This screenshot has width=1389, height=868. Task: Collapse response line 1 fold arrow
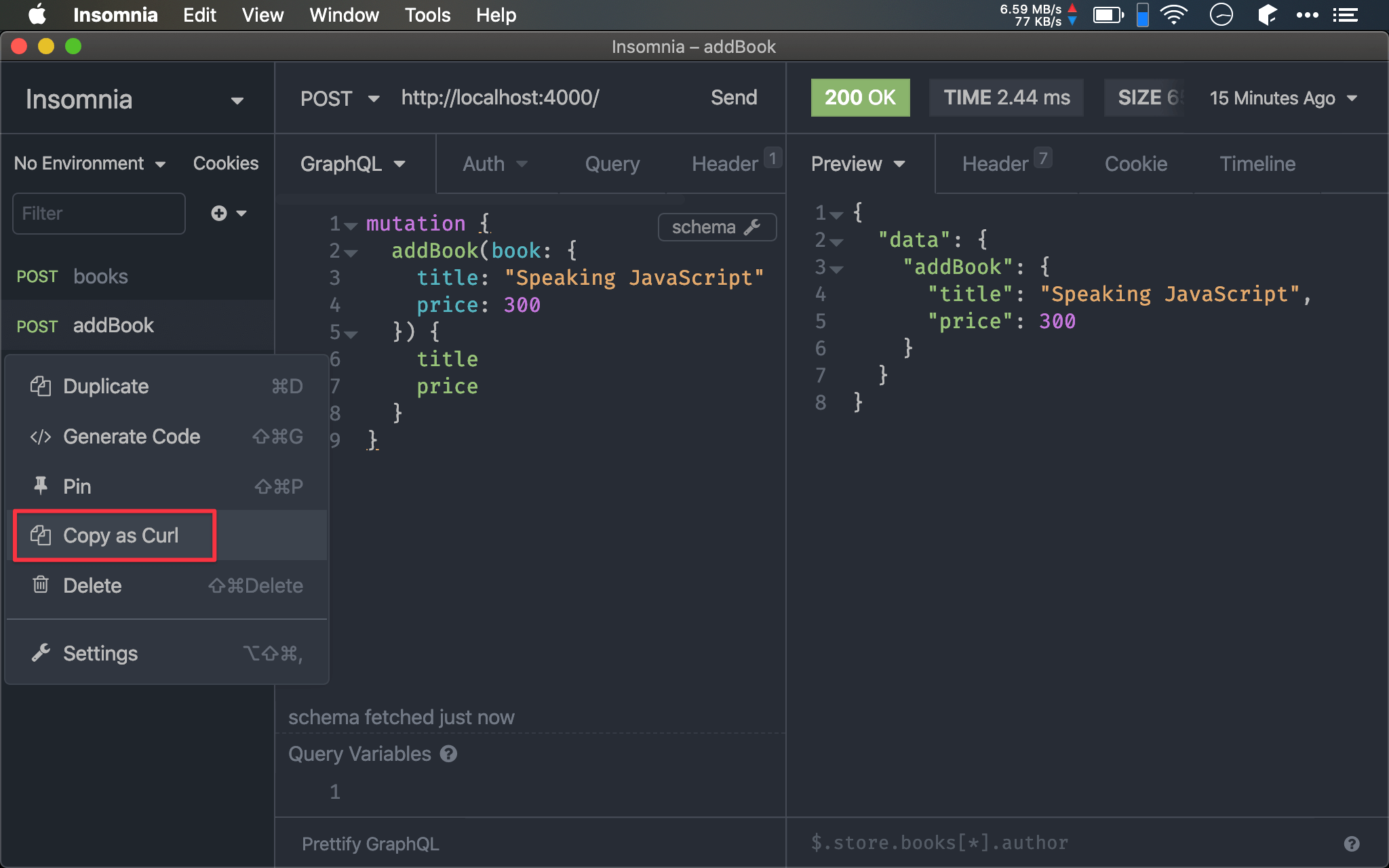click(x=837, y=214)
